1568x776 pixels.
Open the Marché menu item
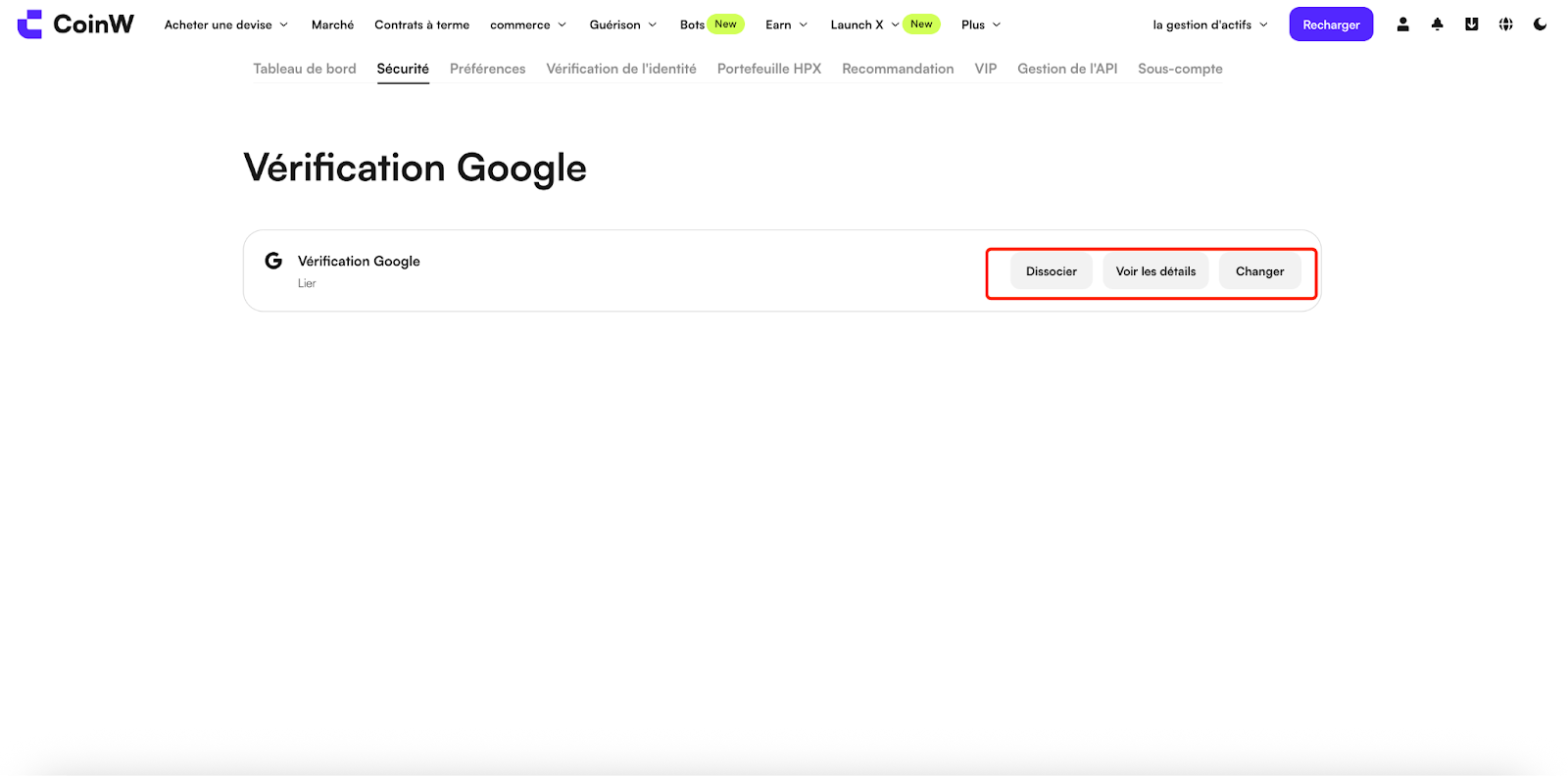(x=332, y=24)
